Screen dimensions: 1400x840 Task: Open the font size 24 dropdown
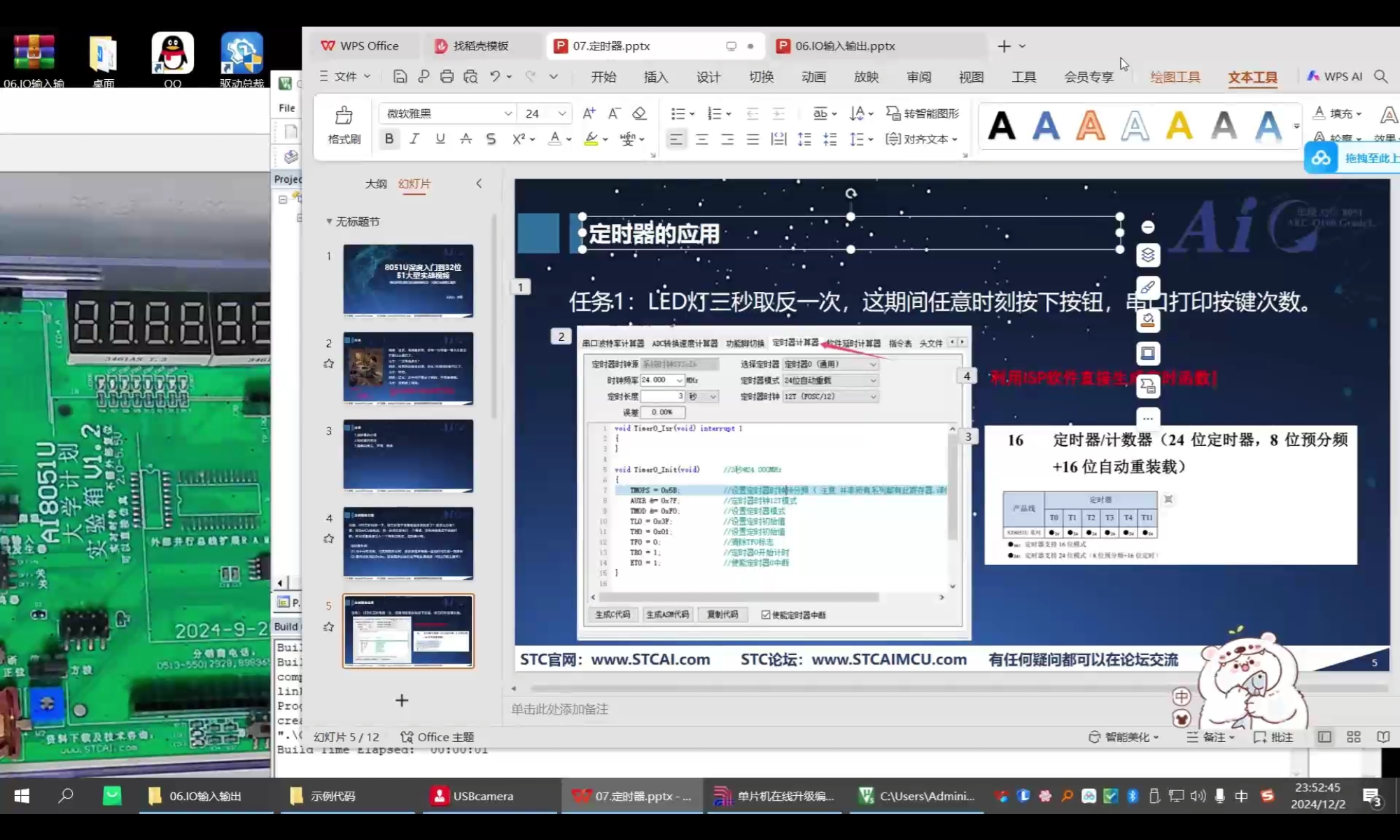pos(561,113)
